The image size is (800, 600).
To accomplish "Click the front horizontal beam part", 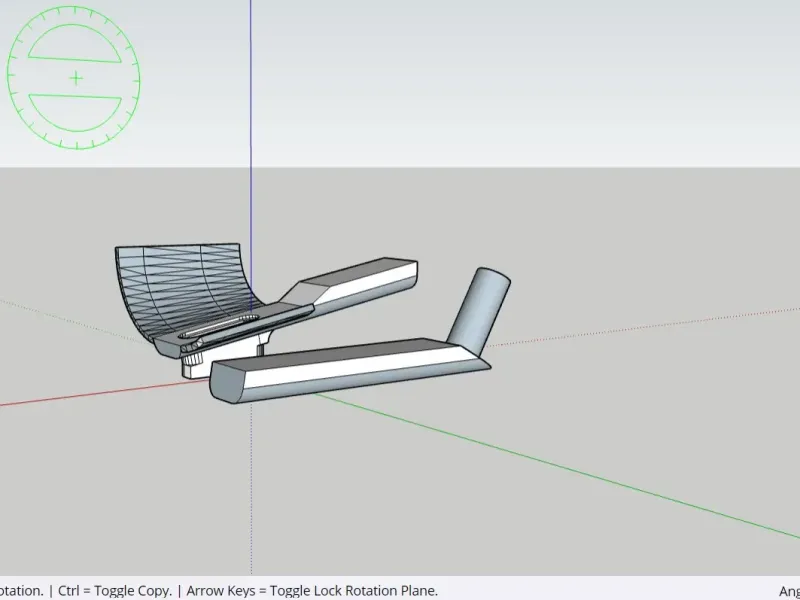I will coord(350,370).
